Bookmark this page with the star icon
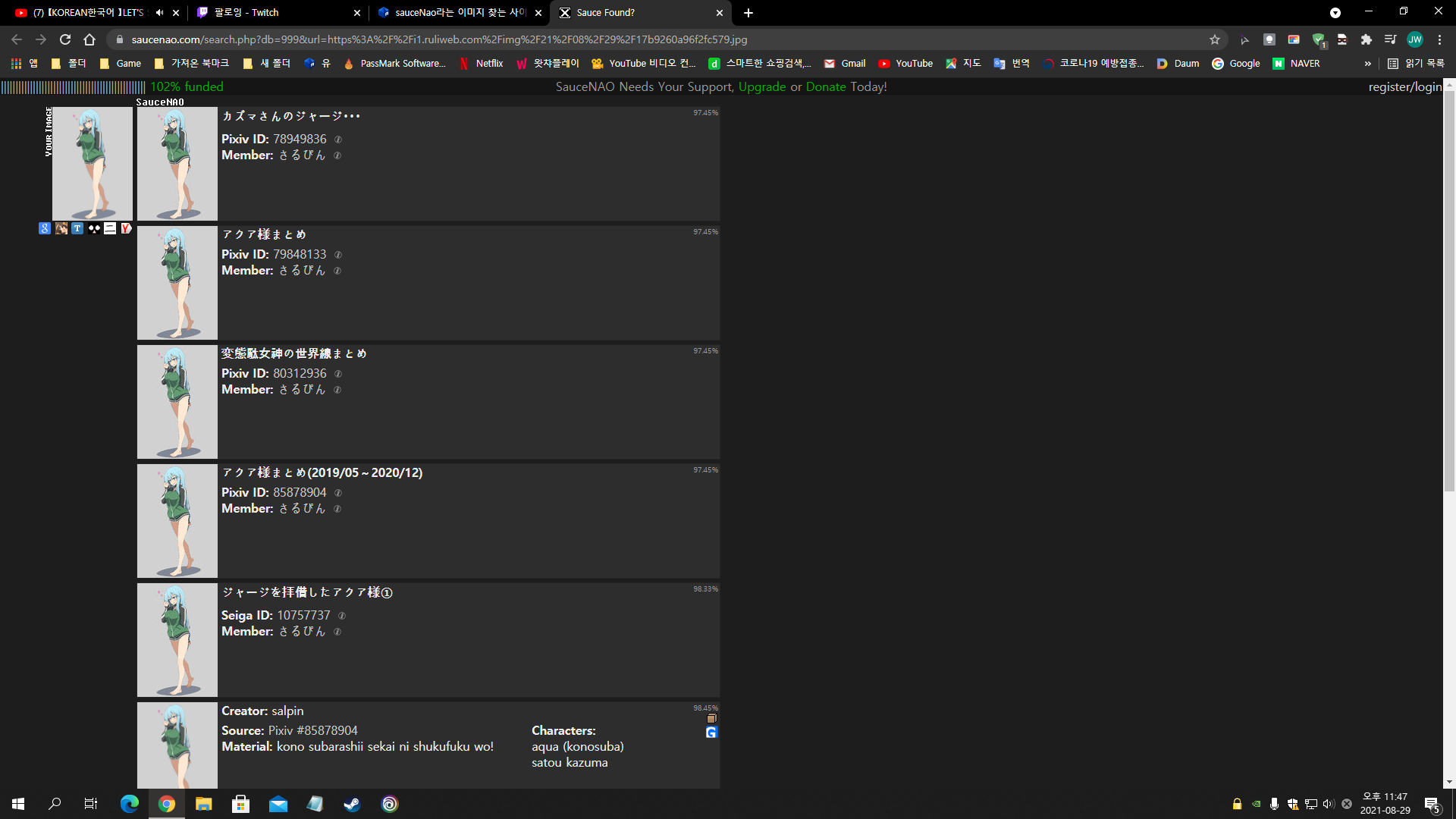 click(1215, 39)
